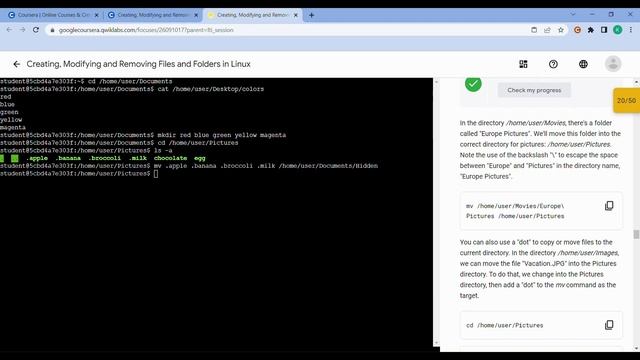Click the orange extension icon in toolbar
The image size is (640, 360).
577,30
